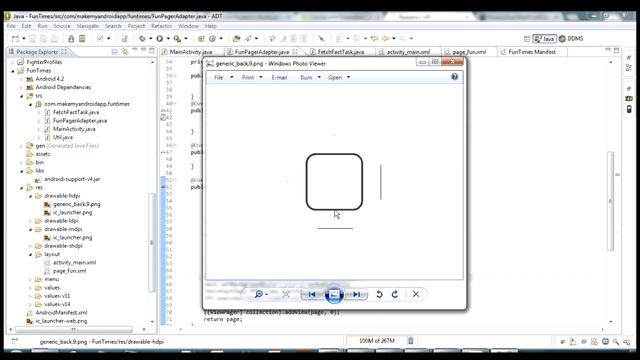Open the Android Virtual Device Manager icon
The width and height of the screenshot is (640, 360).
click(x=82, y=39)
